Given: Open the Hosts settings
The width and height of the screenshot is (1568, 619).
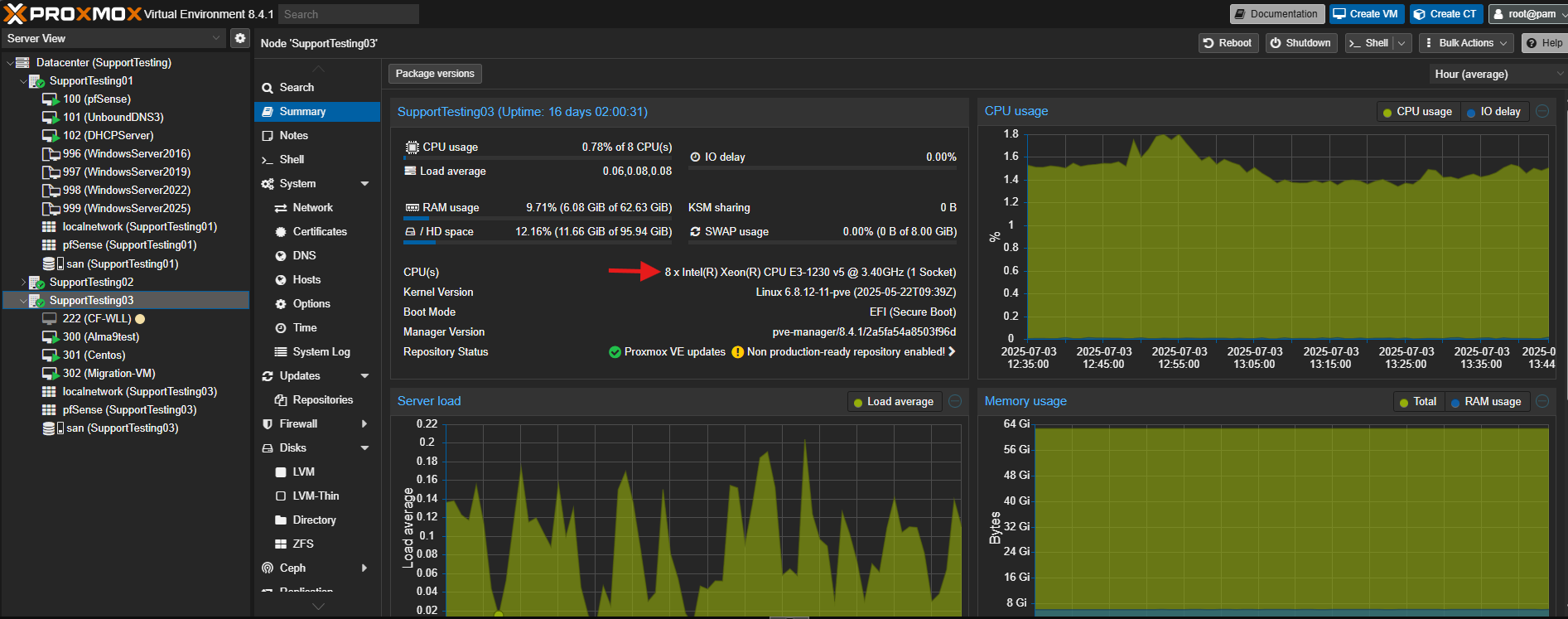Looking at the screenshot, I should coord(317,279).
